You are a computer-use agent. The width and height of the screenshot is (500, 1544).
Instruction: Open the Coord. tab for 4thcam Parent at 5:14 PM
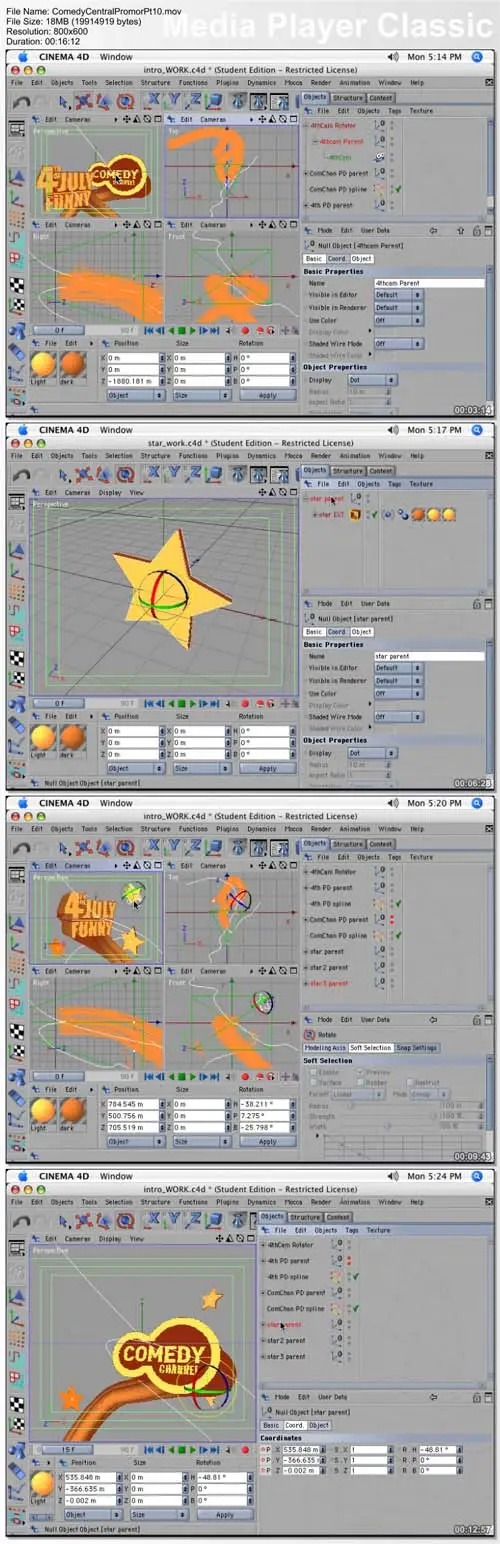337,259
